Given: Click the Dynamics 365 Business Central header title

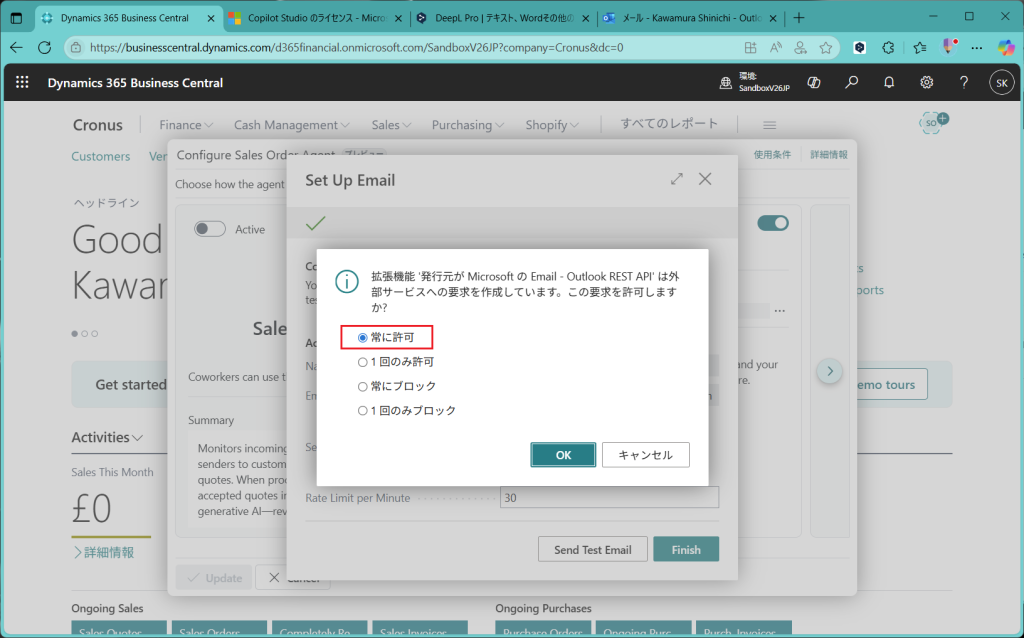Looking at the screenshot, I should click(135, 83).
